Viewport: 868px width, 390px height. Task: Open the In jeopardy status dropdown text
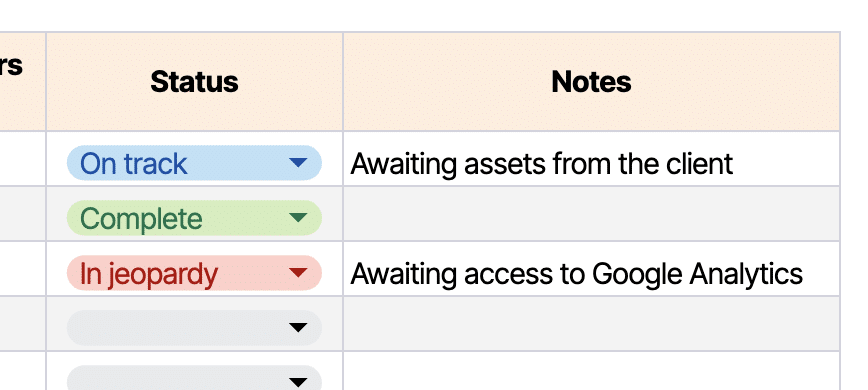(149, 274)
